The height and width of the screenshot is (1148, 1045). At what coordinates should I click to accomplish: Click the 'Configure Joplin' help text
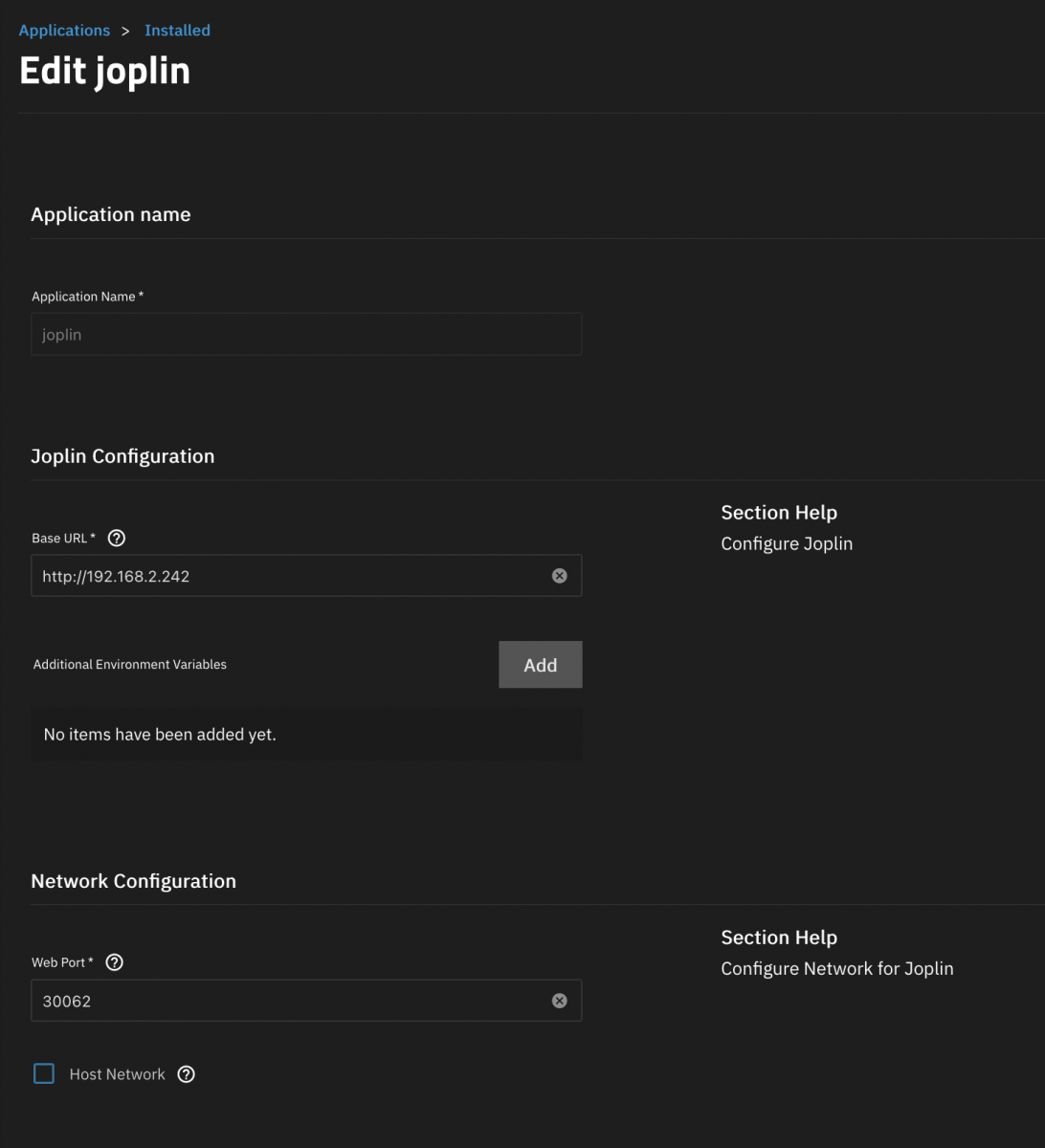(x=787, y=543)
